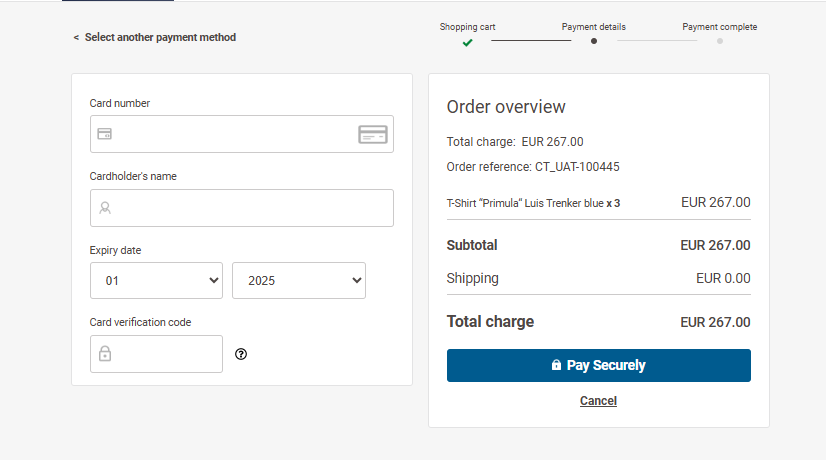Click the arrow of the year selector

pos(357,280)
